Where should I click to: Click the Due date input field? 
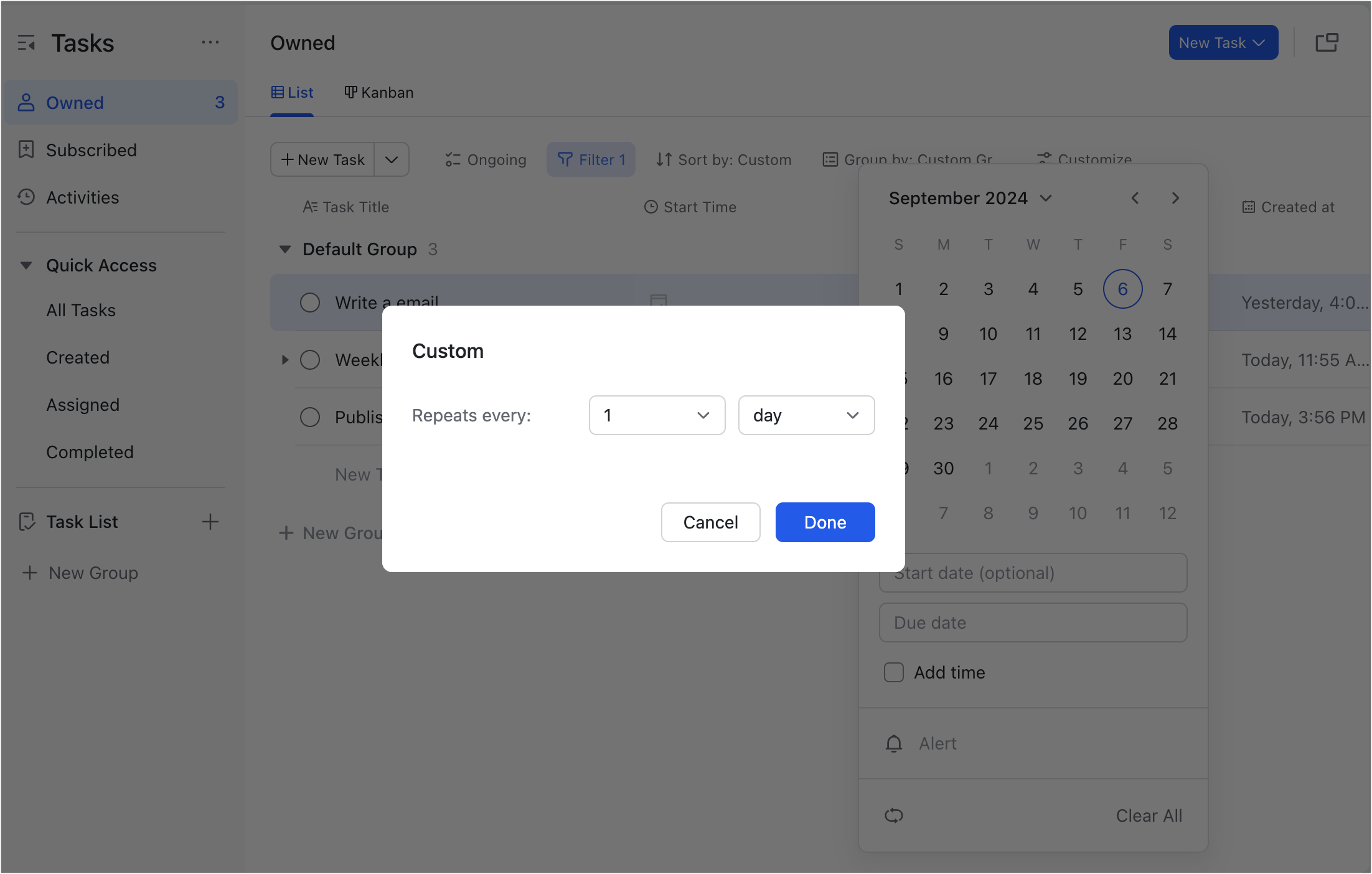coord(1033,623)
